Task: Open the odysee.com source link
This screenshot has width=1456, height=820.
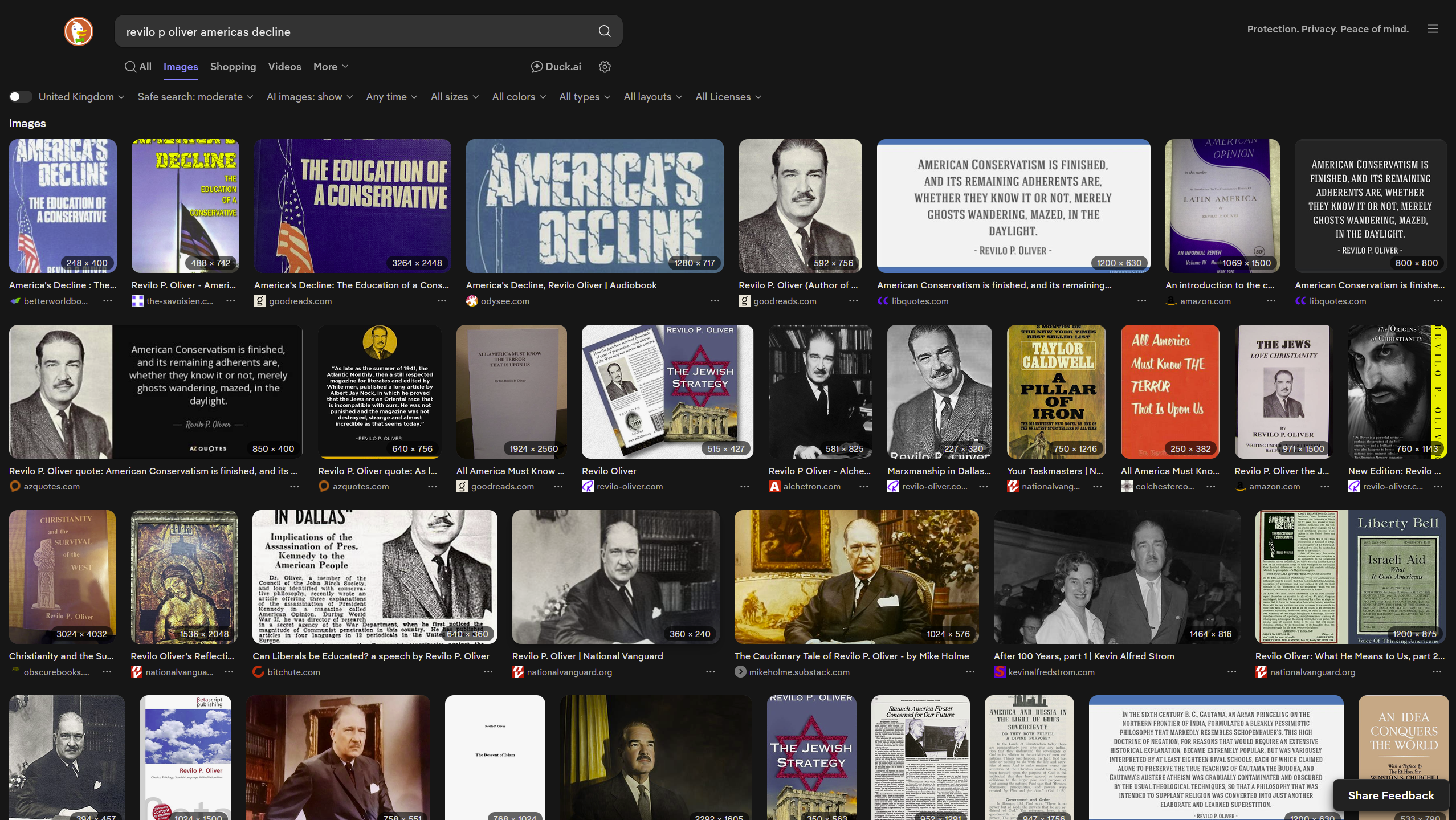Action: click(x=505, y=301)
